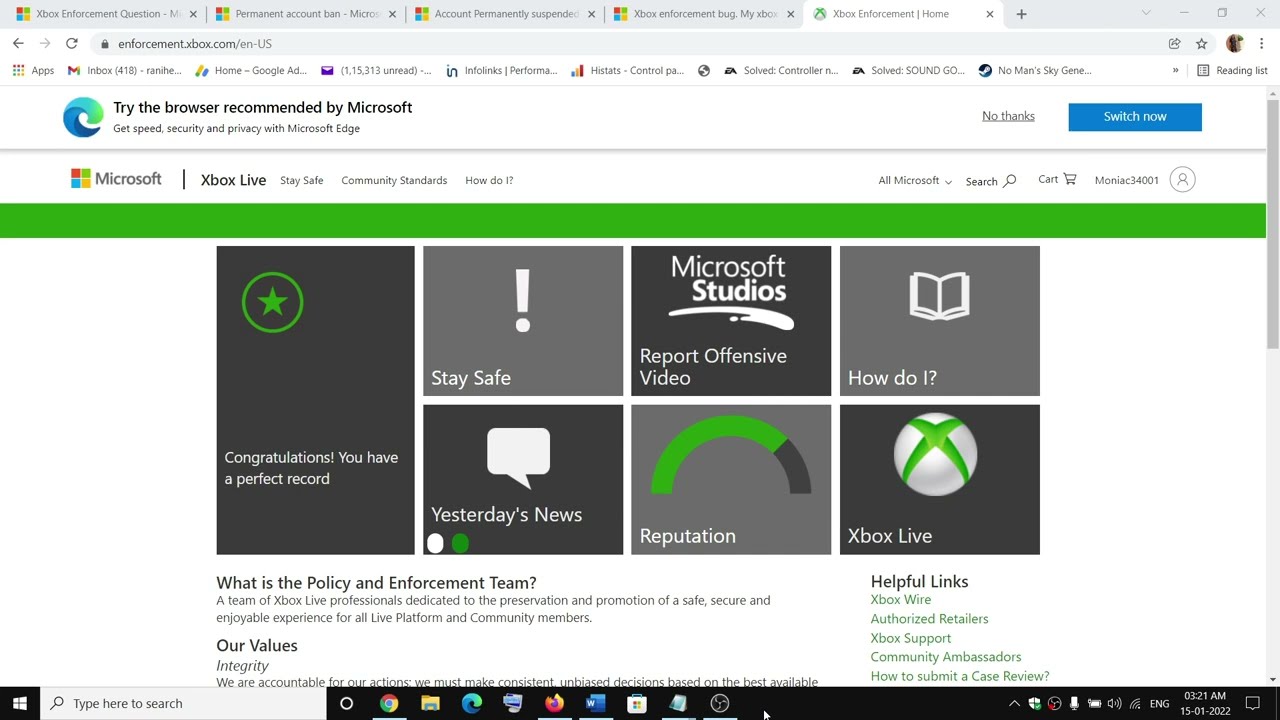Open the Gmail Inbox bookmark
The width and height of the screenshot is (1280, 720).
124,70
